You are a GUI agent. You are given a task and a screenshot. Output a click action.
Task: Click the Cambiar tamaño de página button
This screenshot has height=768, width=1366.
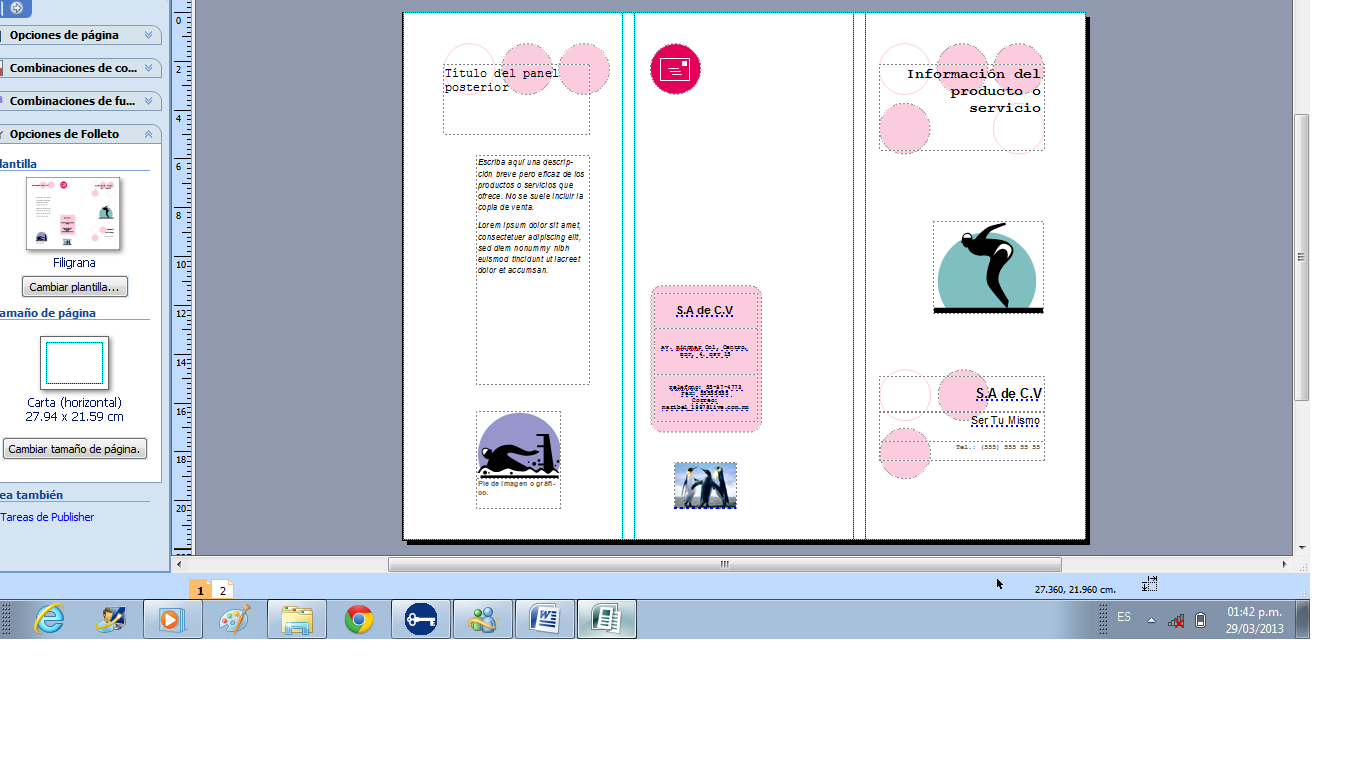(x=77, y=448)
